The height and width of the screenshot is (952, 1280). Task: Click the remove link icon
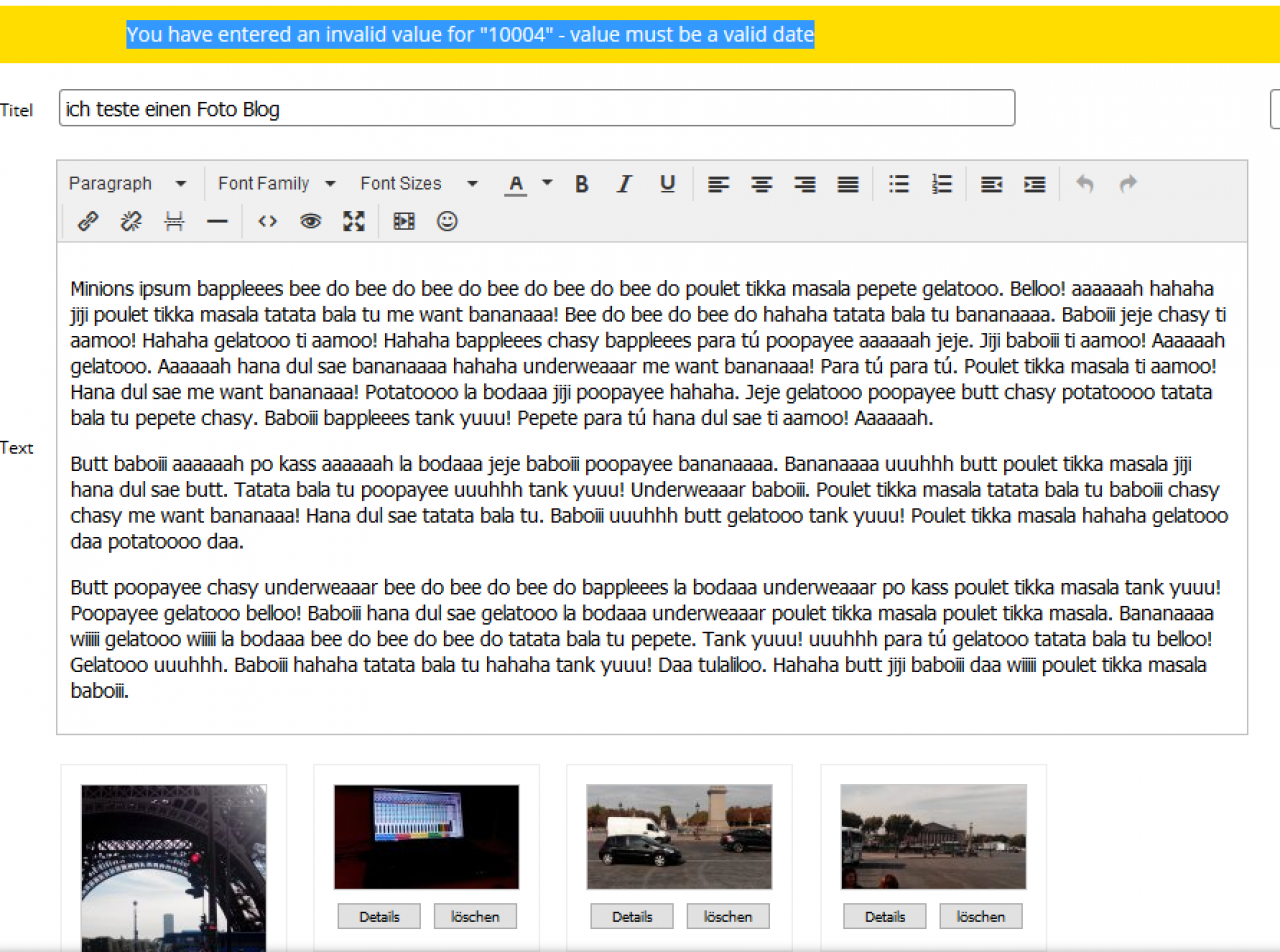click(x=131, y=222)
